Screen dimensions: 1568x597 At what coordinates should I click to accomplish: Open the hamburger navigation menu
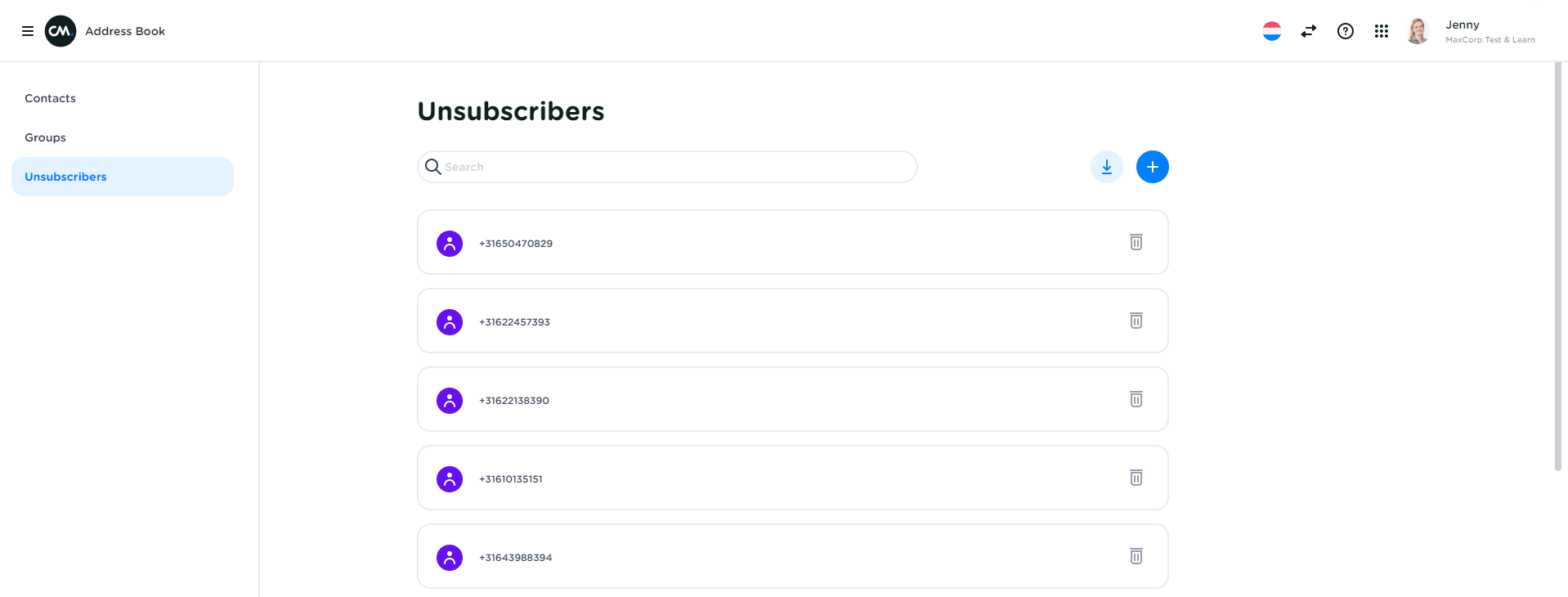coord(28,31)
